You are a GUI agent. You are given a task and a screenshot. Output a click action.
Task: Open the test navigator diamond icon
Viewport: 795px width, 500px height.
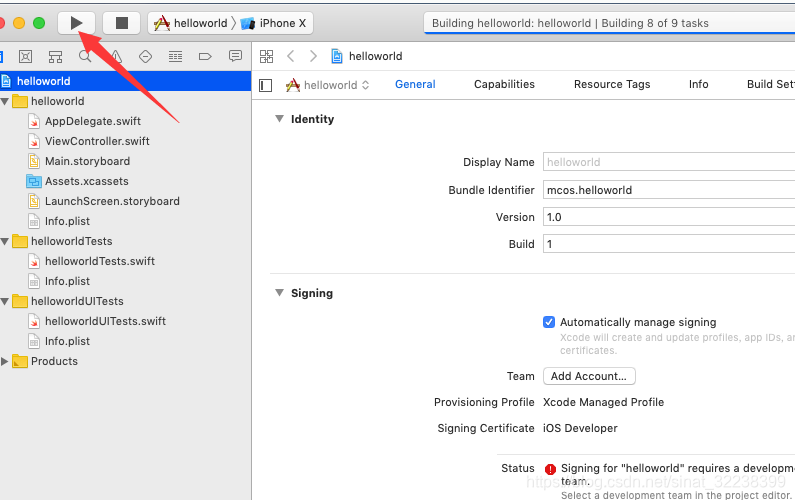click(x=146, y=56)
